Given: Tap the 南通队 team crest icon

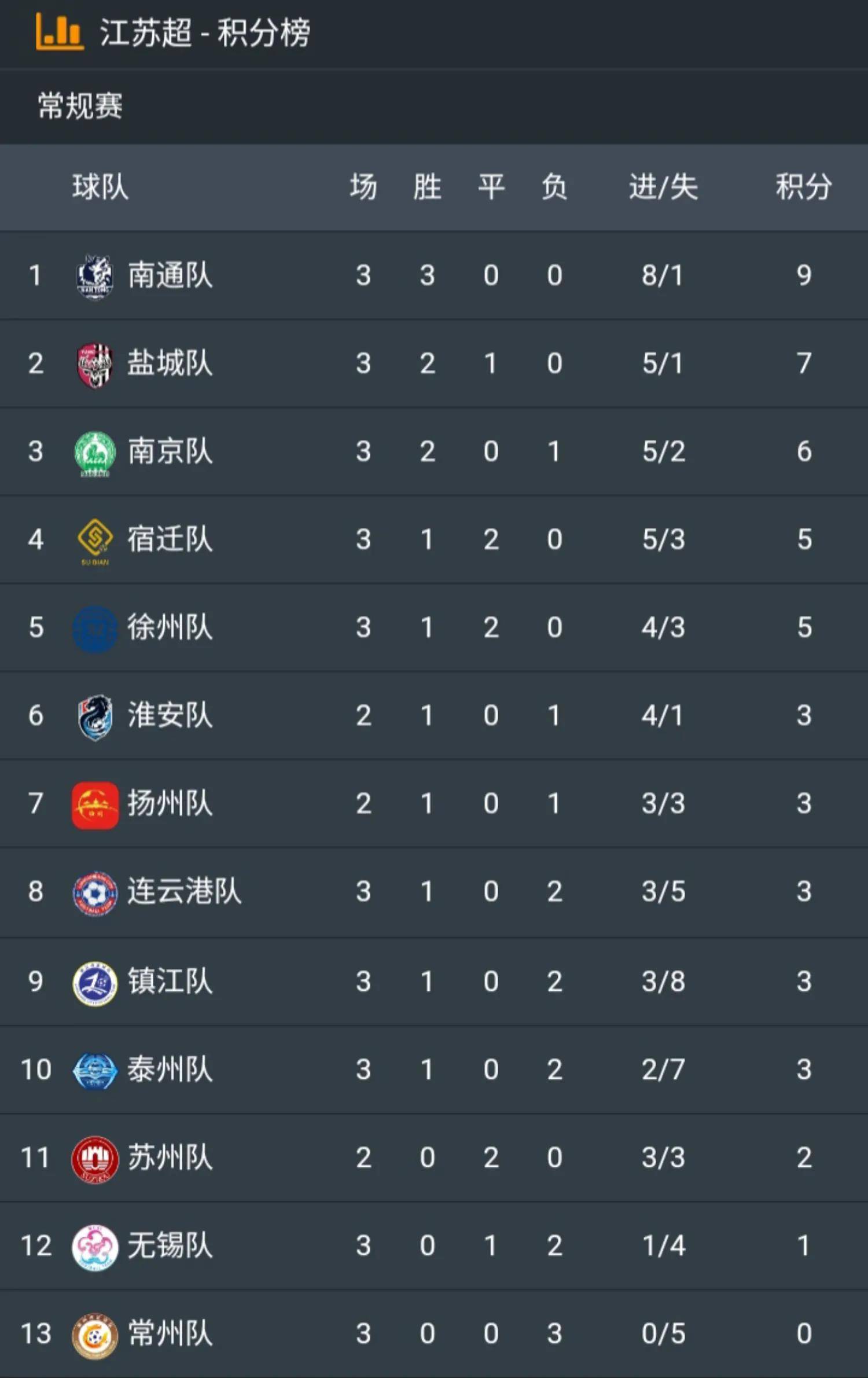Looking at the screenshot, I should [95, 276].
